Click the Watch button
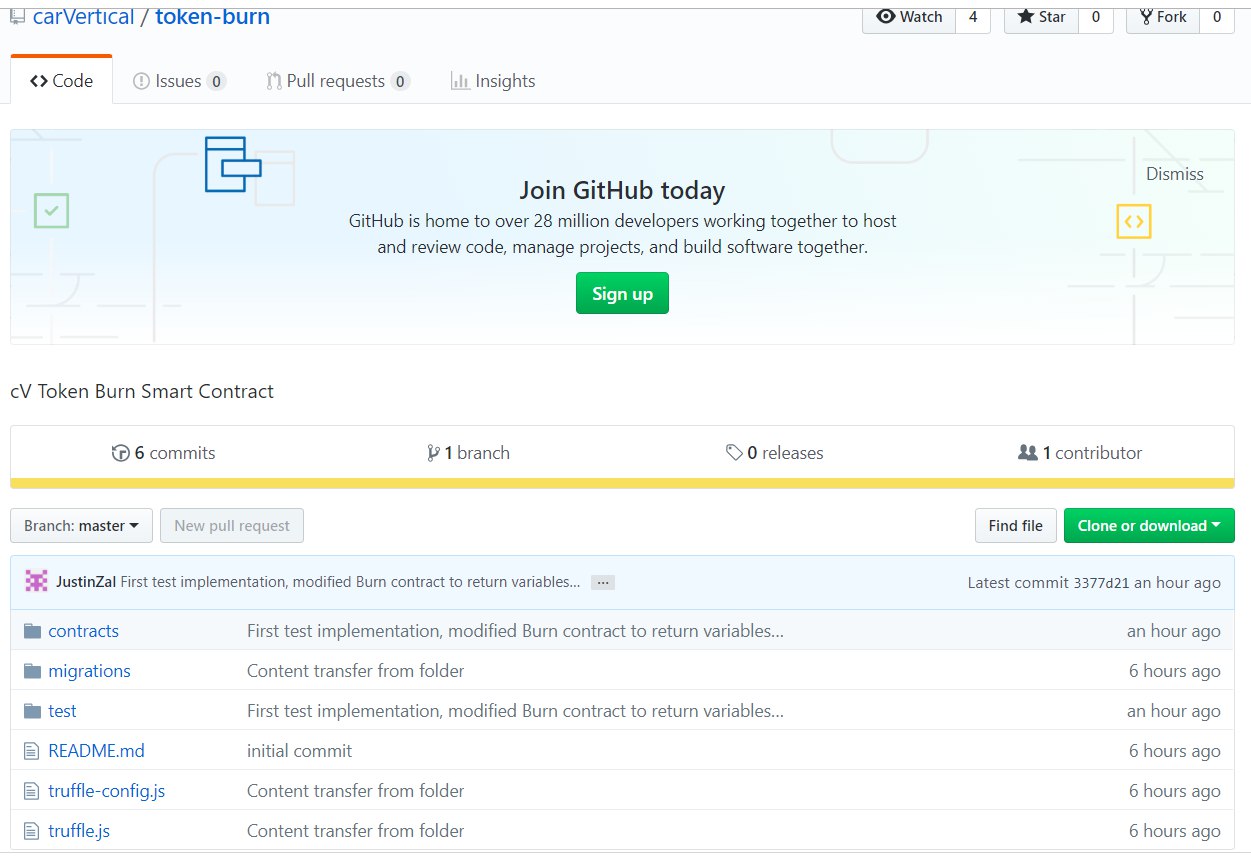This screenshot has width=1251, height=856. click(909, 17)
